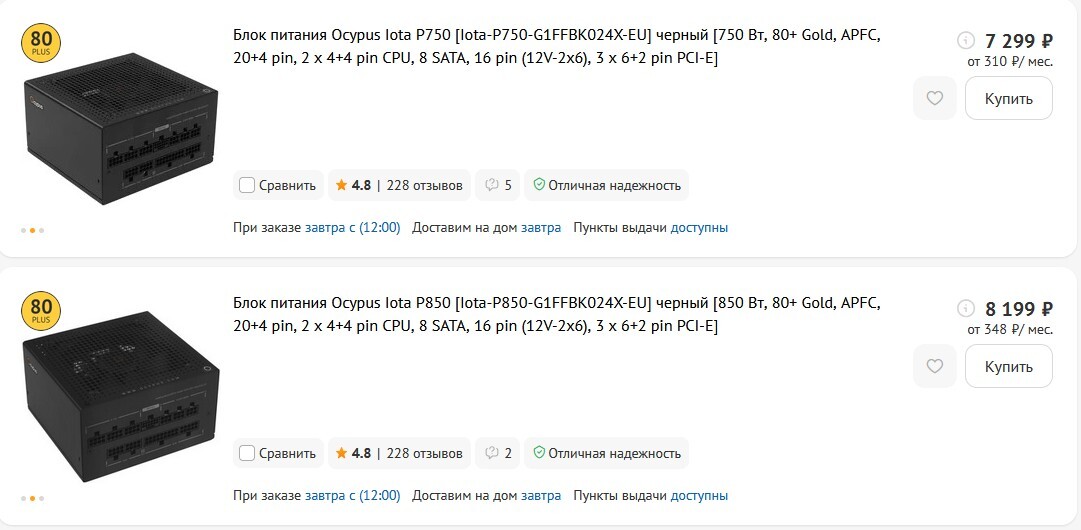Check Сравнить box for Iota P850
The image size is (1081, 530).
[247, 453]
